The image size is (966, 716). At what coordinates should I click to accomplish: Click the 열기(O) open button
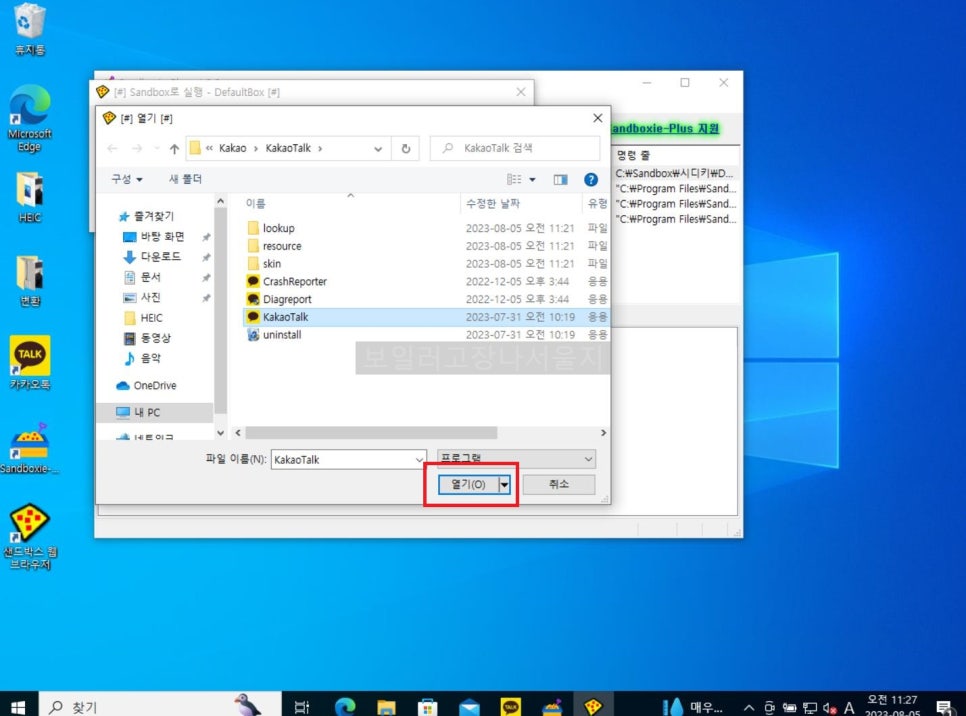pos(468,484)
